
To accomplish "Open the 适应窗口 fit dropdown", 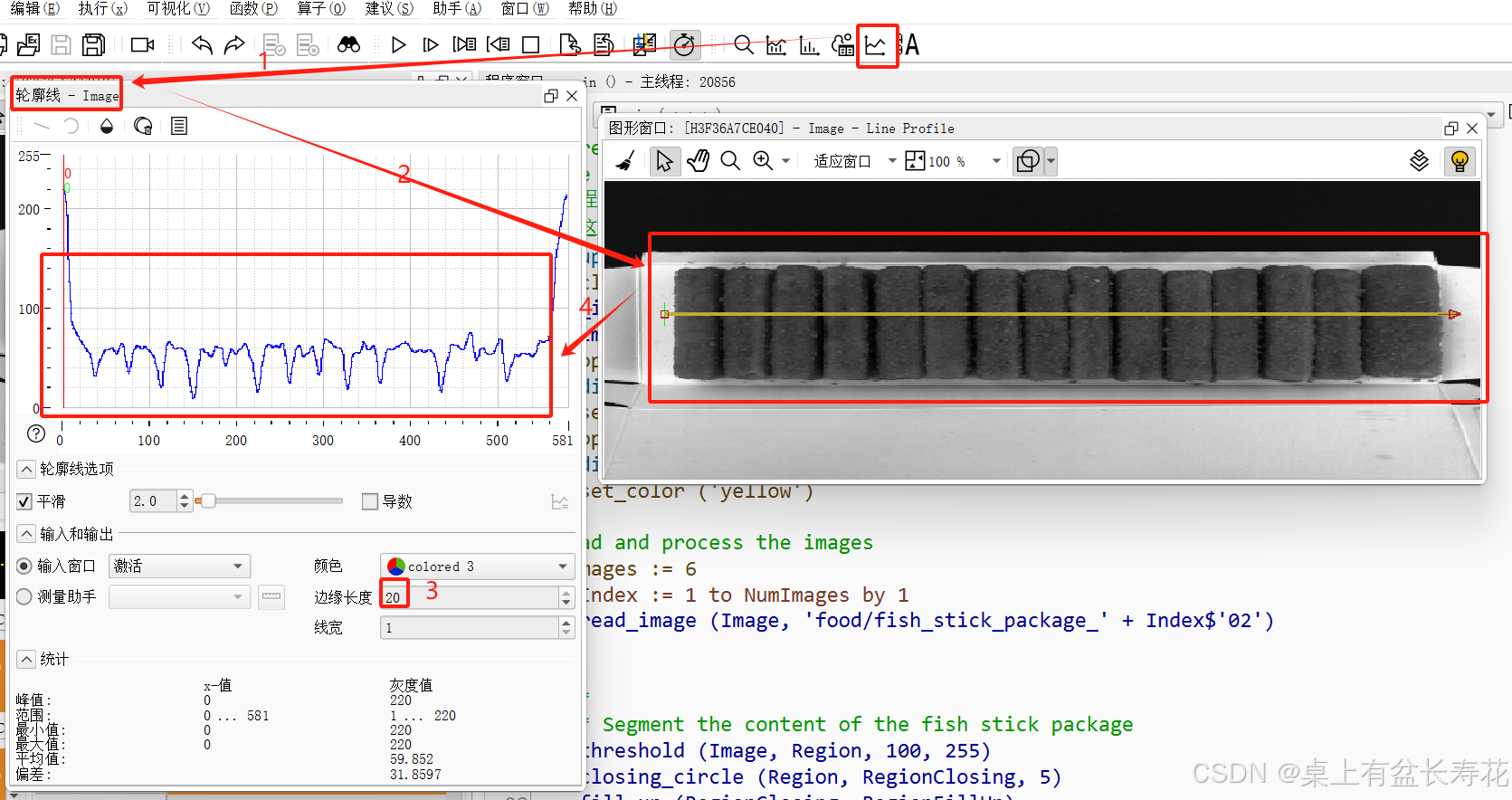I will (854, 161).
